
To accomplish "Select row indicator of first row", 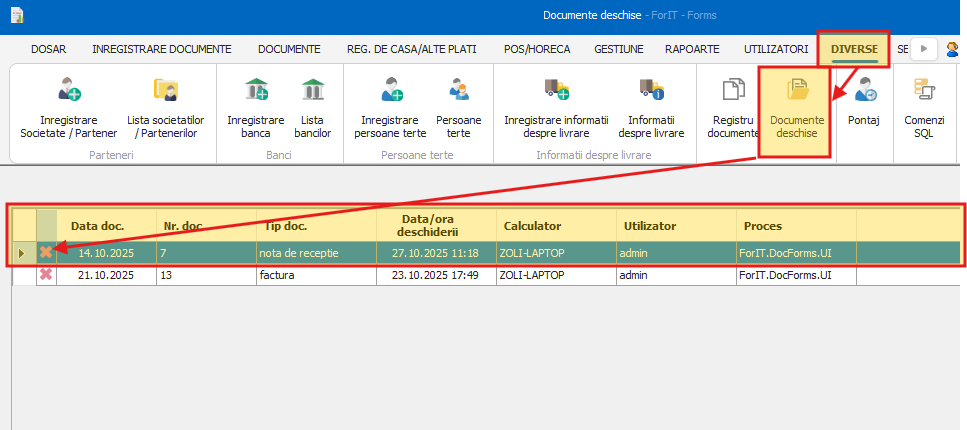I will click(22, 253).
